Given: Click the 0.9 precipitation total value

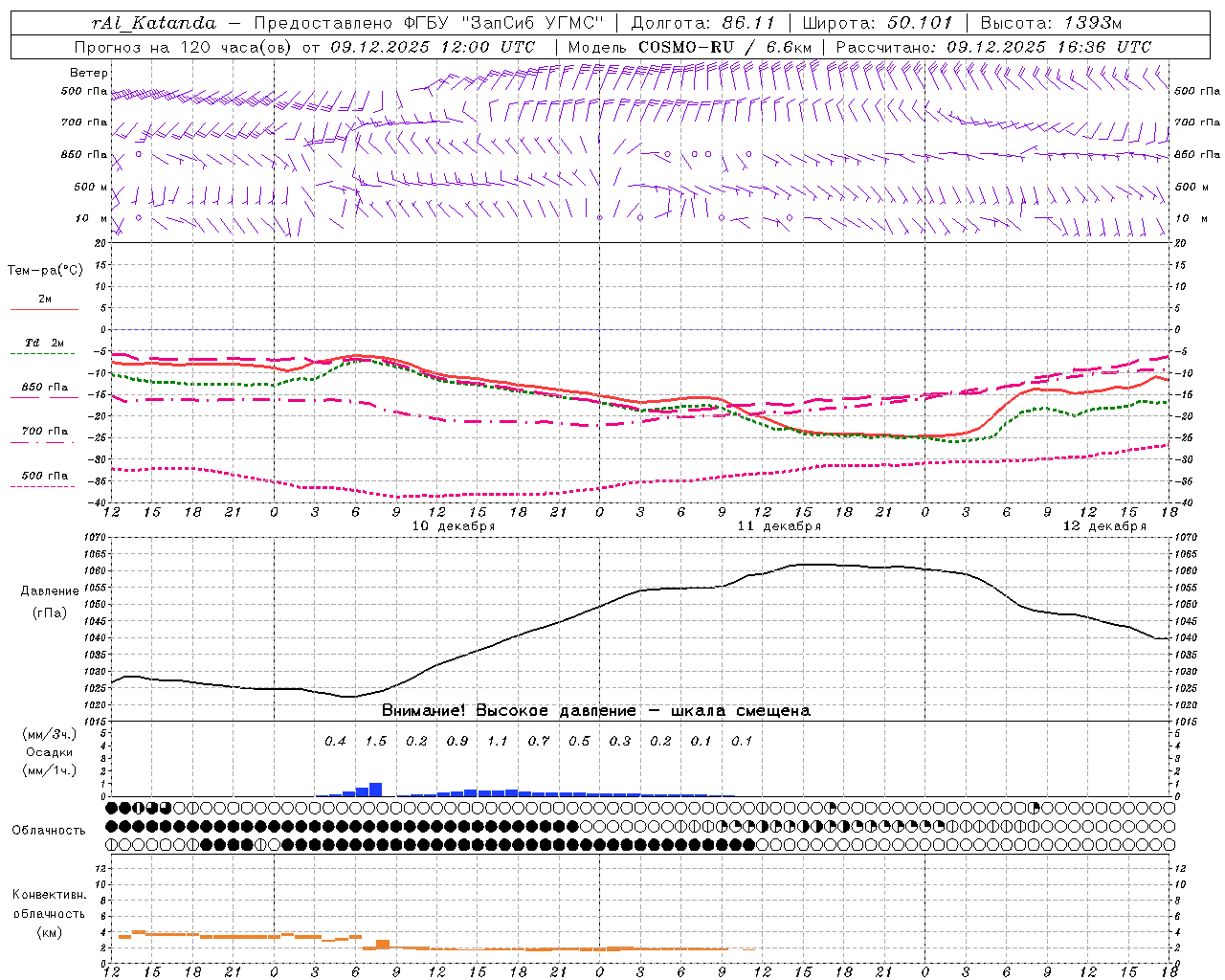Looking at the screenshot, I should click(457, 742).
